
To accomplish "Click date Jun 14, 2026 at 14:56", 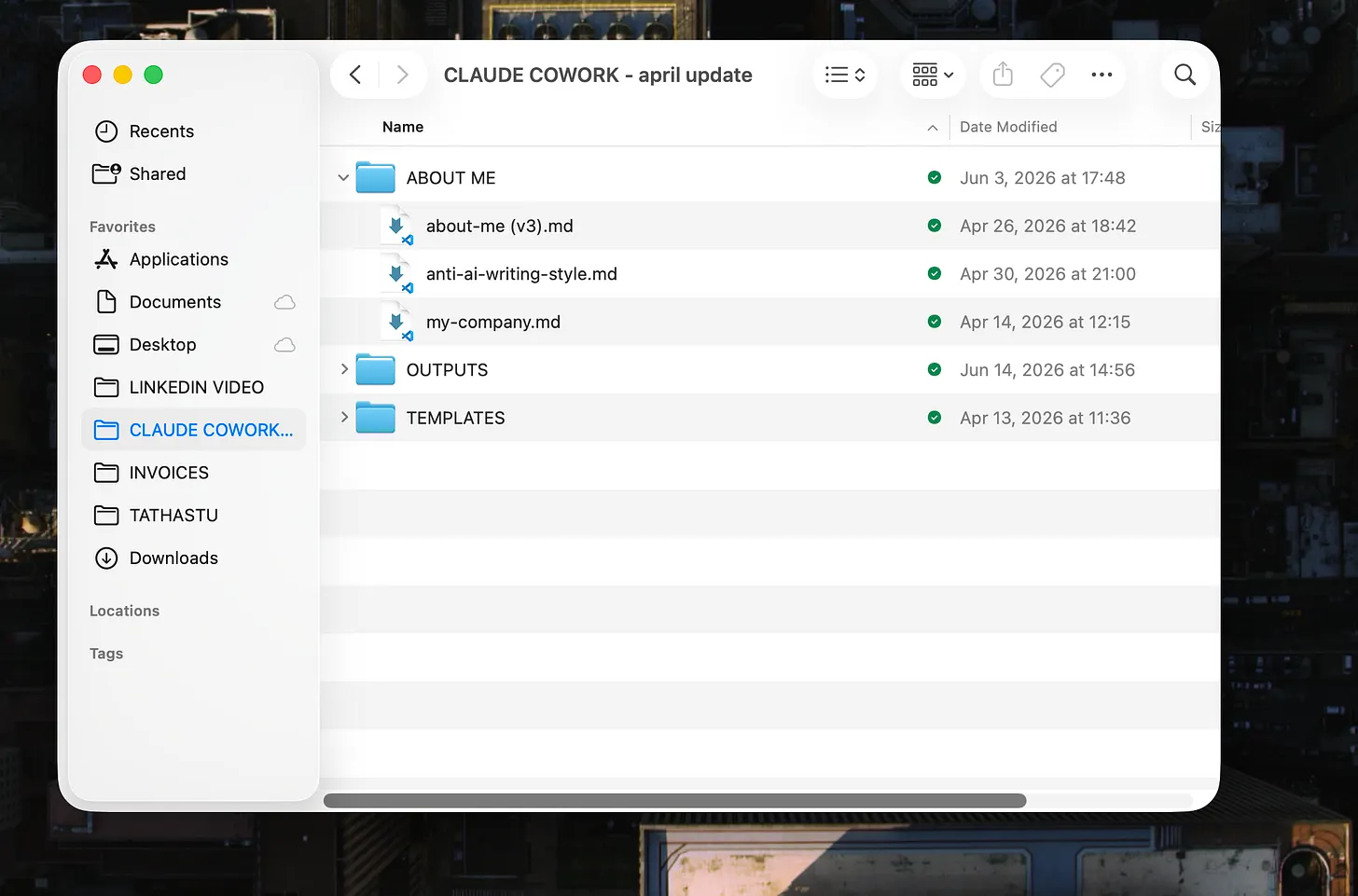I will coord(1047,370).
